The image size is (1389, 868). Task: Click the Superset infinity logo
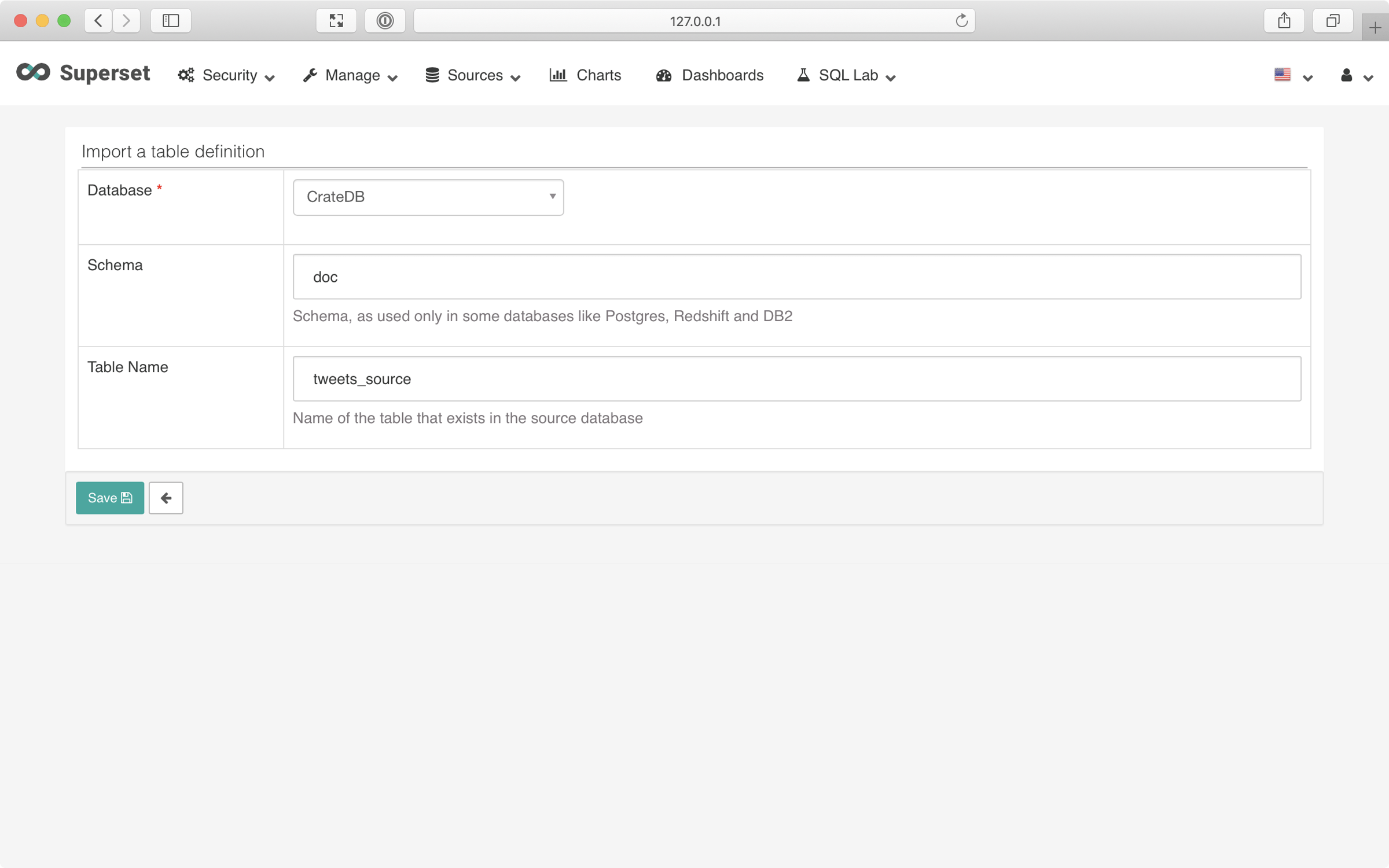point(33,73)
